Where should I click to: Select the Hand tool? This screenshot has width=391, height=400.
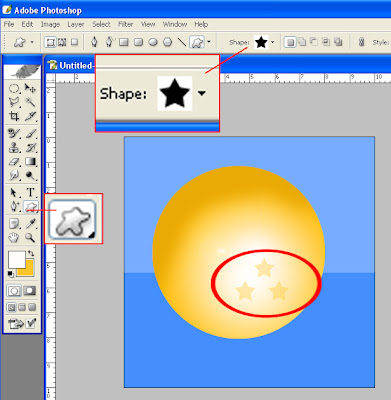click(14, 238)
